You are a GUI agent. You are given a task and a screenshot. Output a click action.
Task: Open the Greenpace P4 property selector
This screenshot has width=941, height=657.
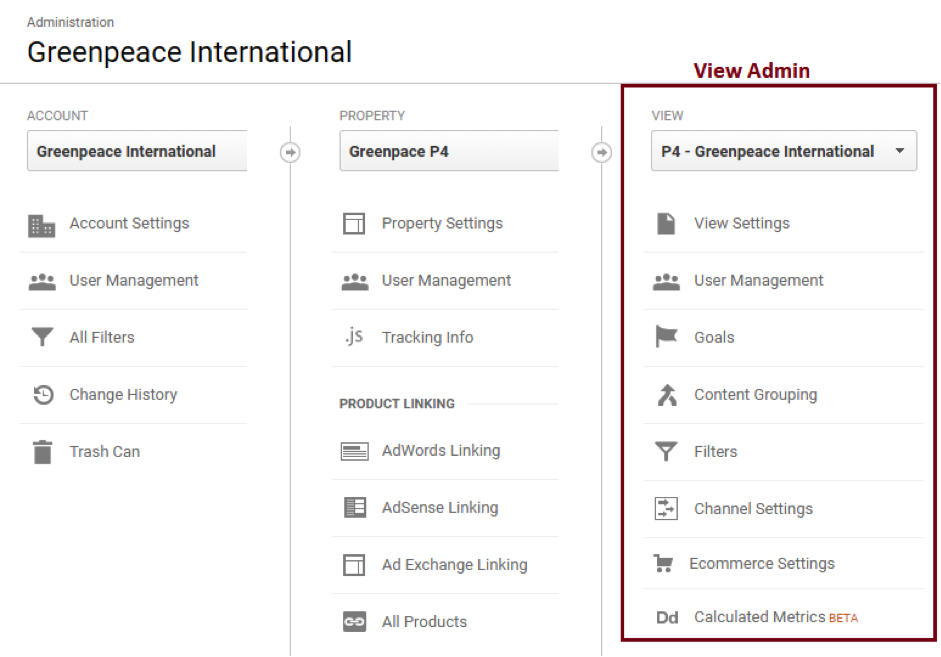pyautogui.click(x=449, y=151)
